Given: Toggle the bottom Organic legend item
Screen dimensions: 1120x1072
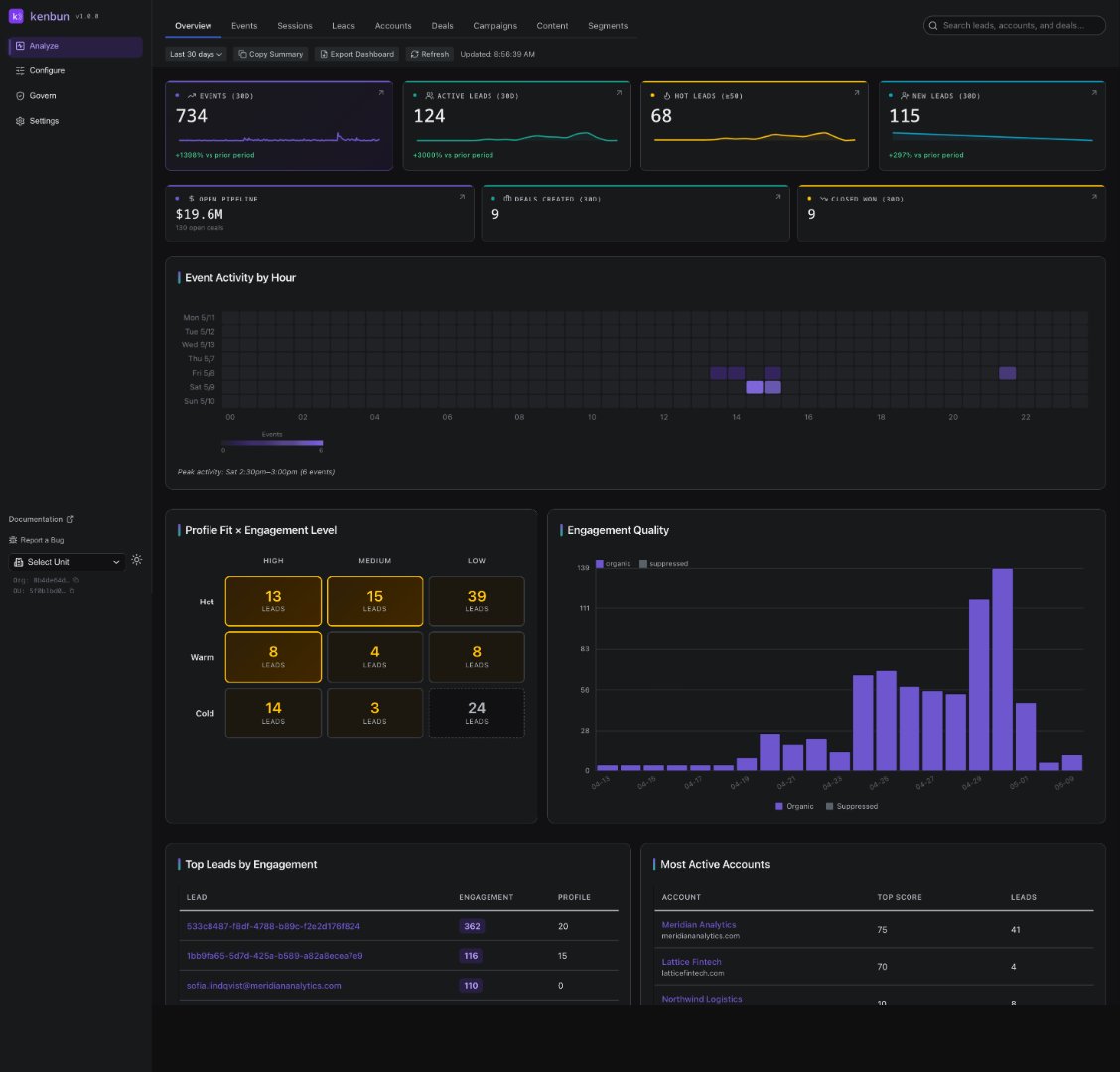Looking at the screenshot, I should point(794,806).
